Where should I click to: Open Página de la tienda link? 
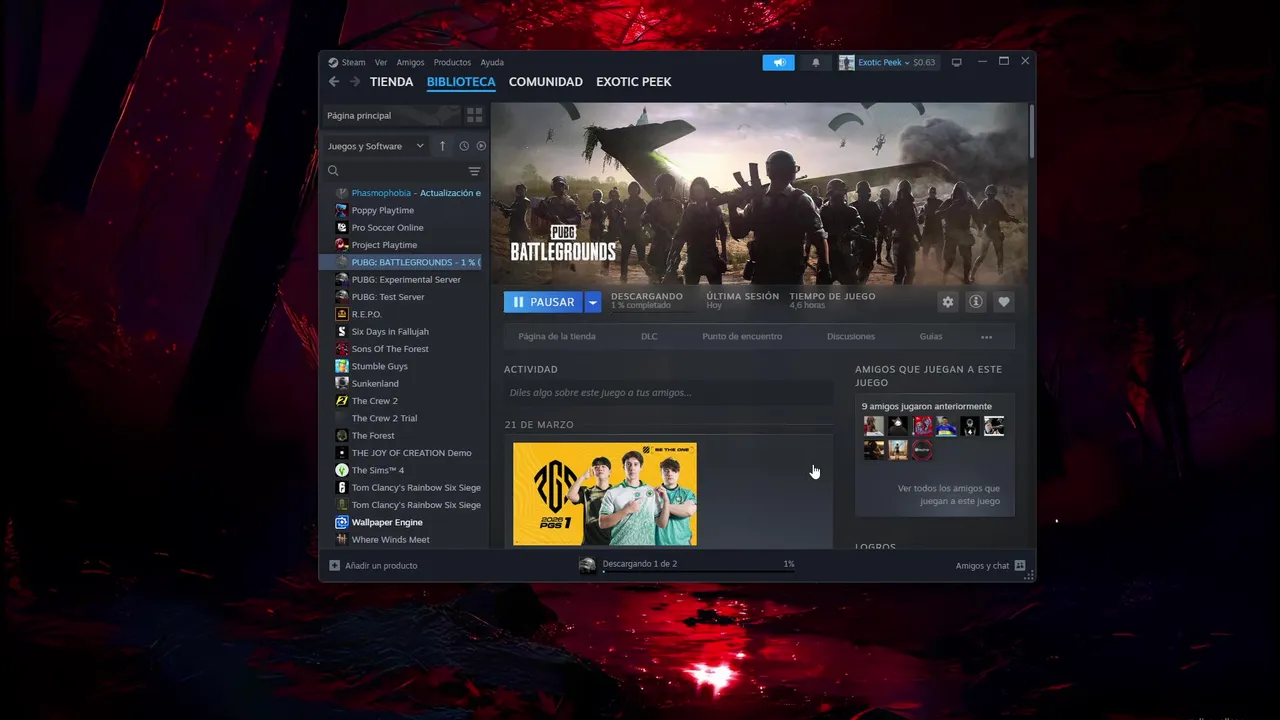tap(557, 337)
